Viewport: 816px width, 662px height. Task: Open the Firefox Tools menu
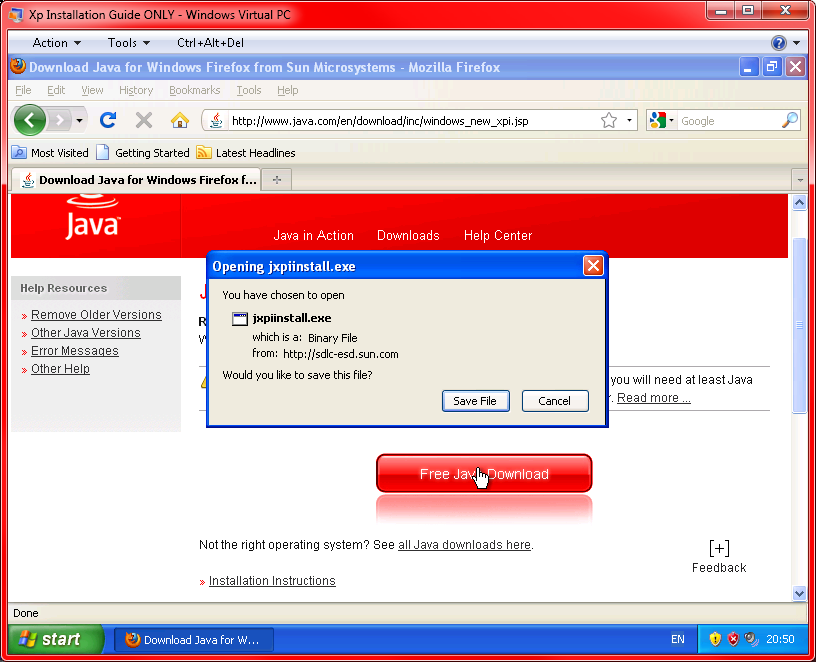[x=249, y=91]
